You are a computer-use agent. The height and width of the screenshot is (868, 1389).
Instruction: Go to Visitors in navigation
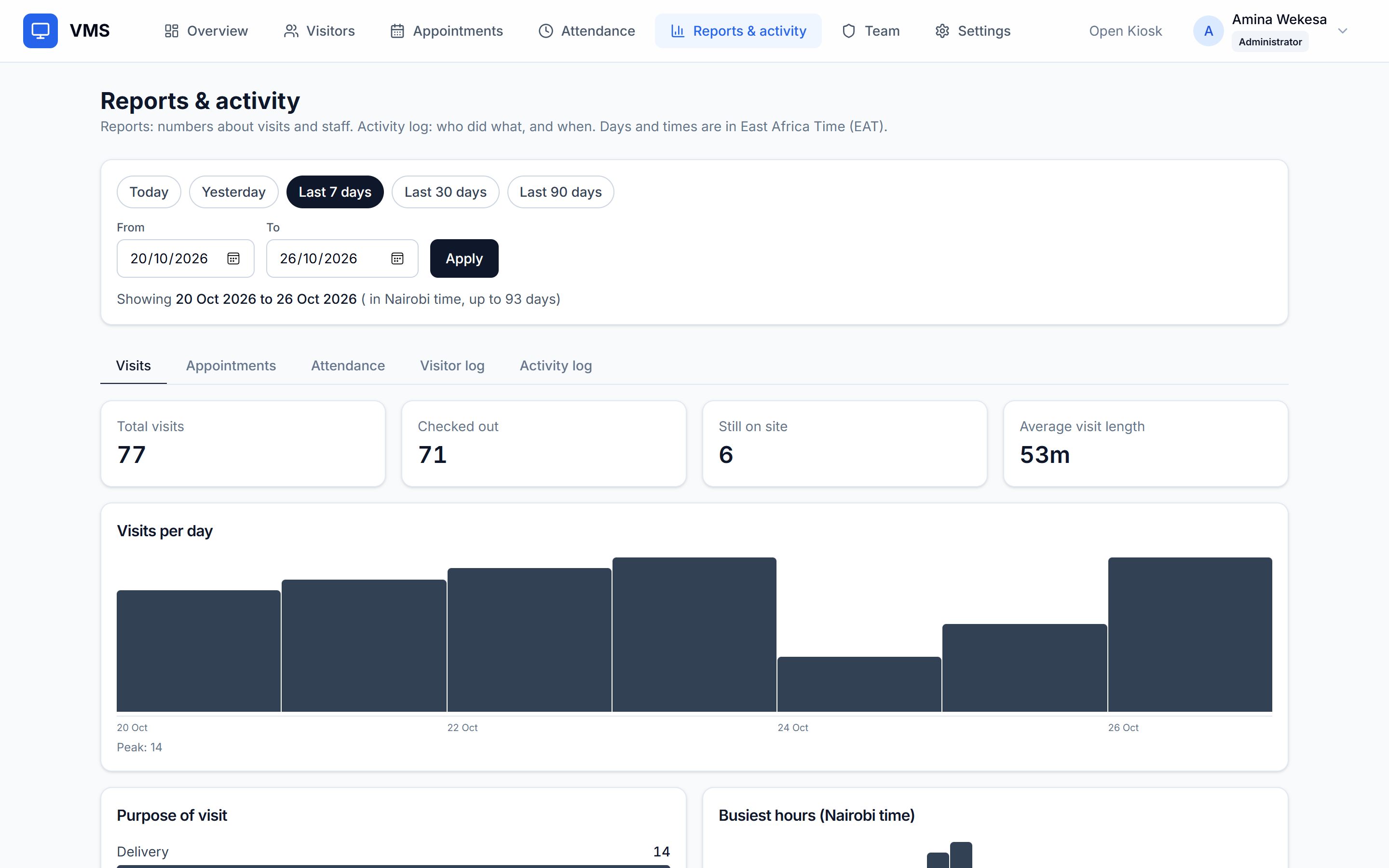tap(319, 31)
